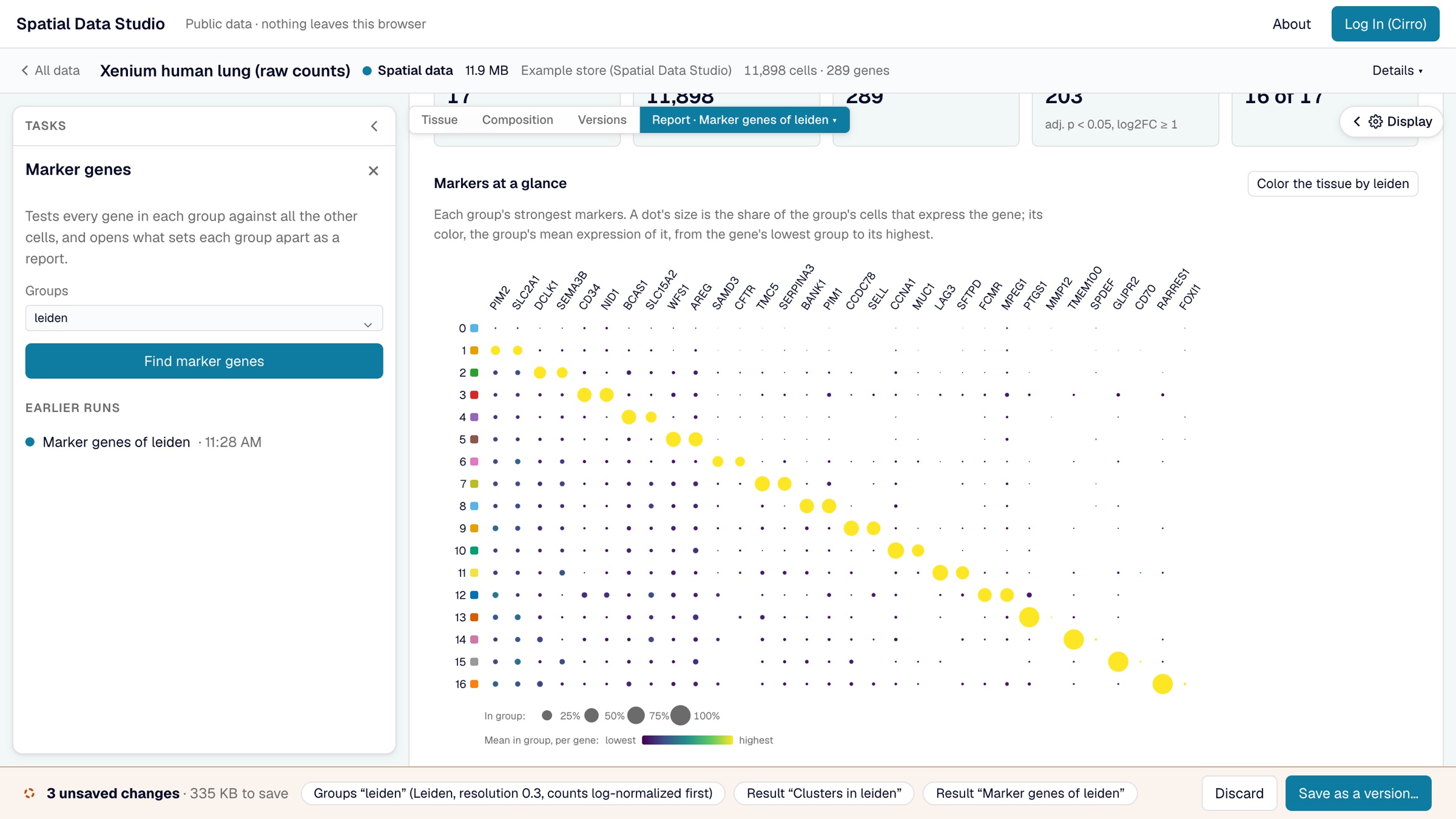Switch to the Tissue tab

tap(439, 120)
